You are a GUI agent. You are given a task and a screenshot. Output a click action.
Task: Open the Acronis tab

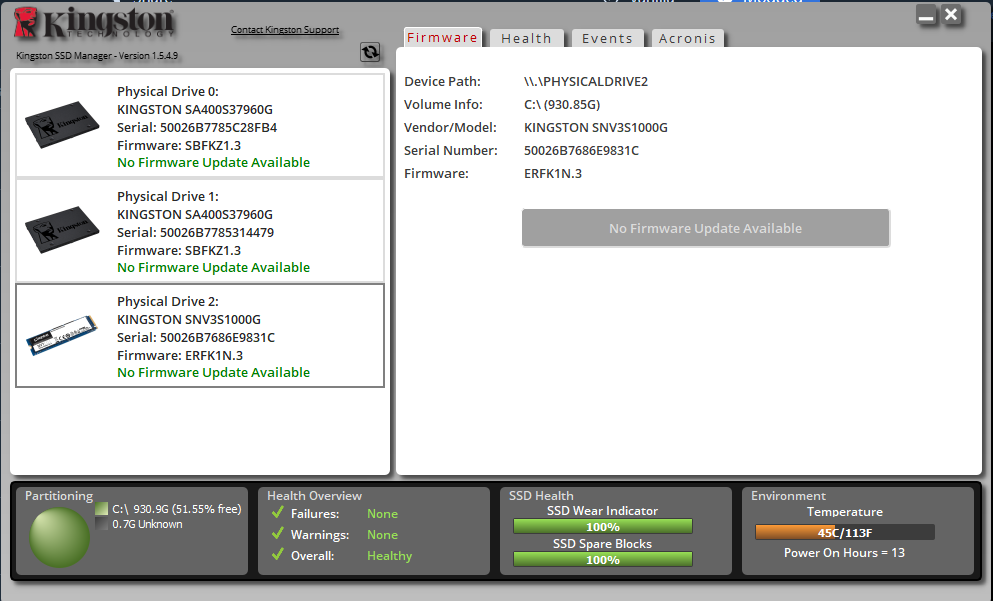coord(687,38)
